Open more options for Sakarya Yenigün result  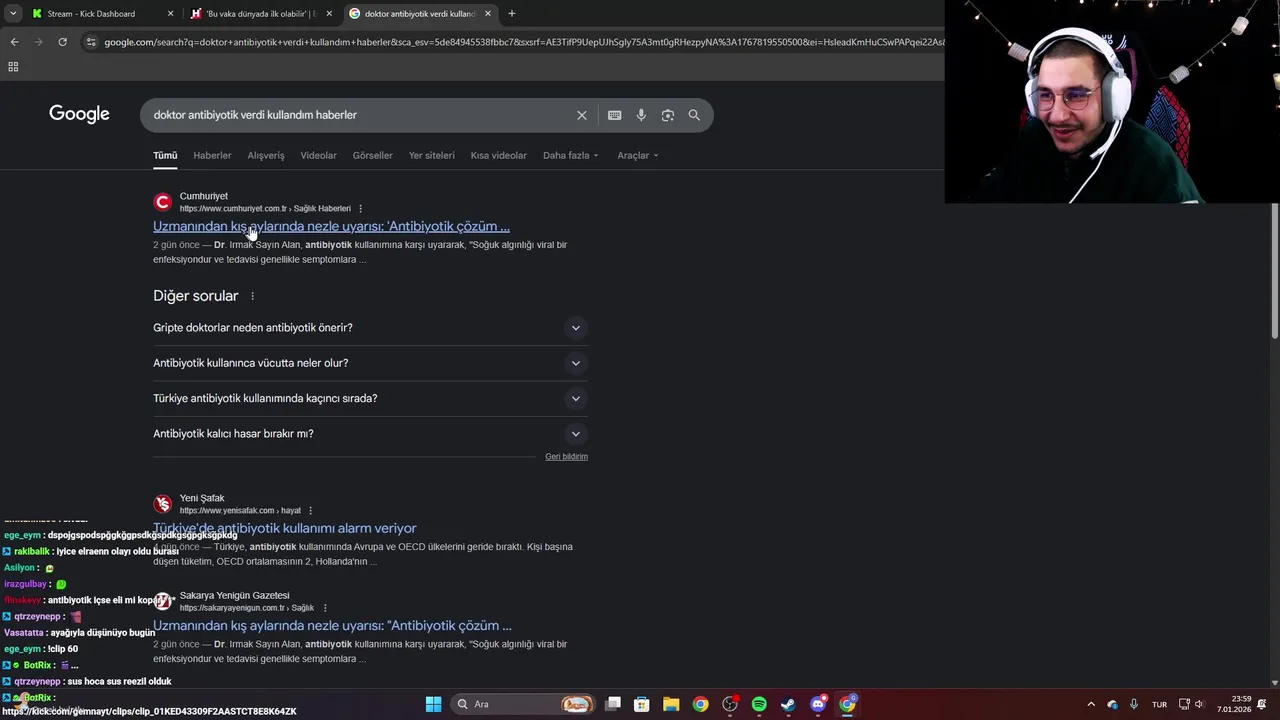point(325,608)
